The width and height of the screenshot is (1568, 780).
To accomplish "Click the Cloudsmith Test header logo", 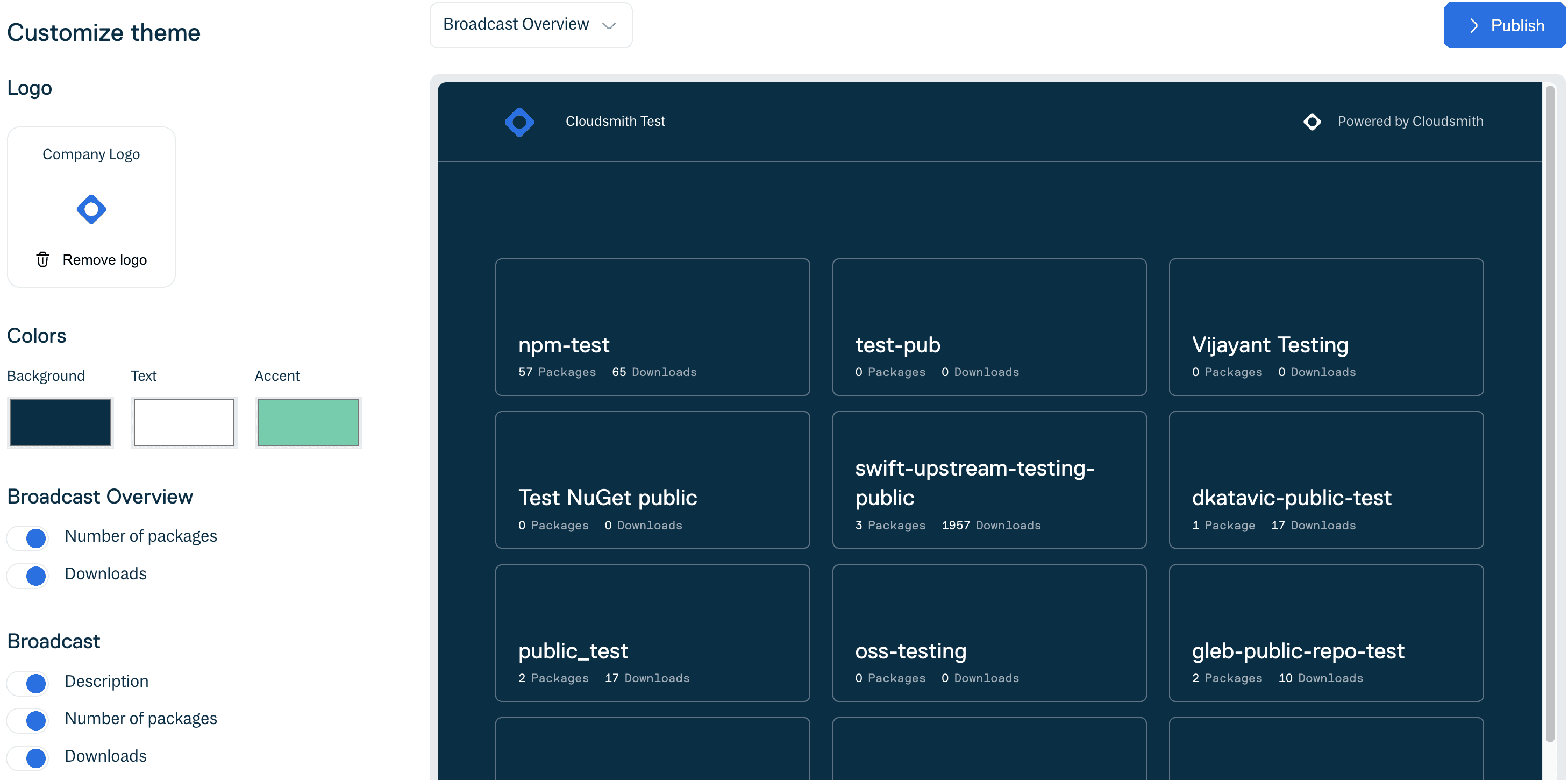I will click(x=519, y=122).
